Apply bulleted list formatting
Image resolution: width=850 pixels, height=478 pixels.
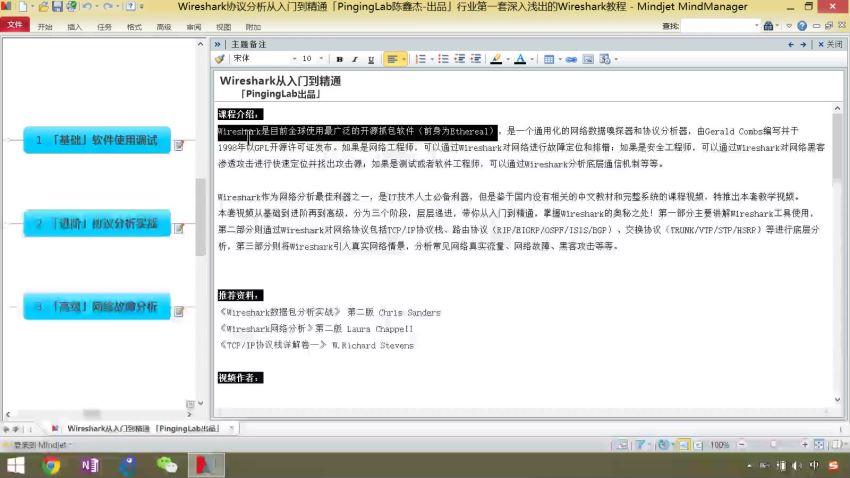pos(443,59)
